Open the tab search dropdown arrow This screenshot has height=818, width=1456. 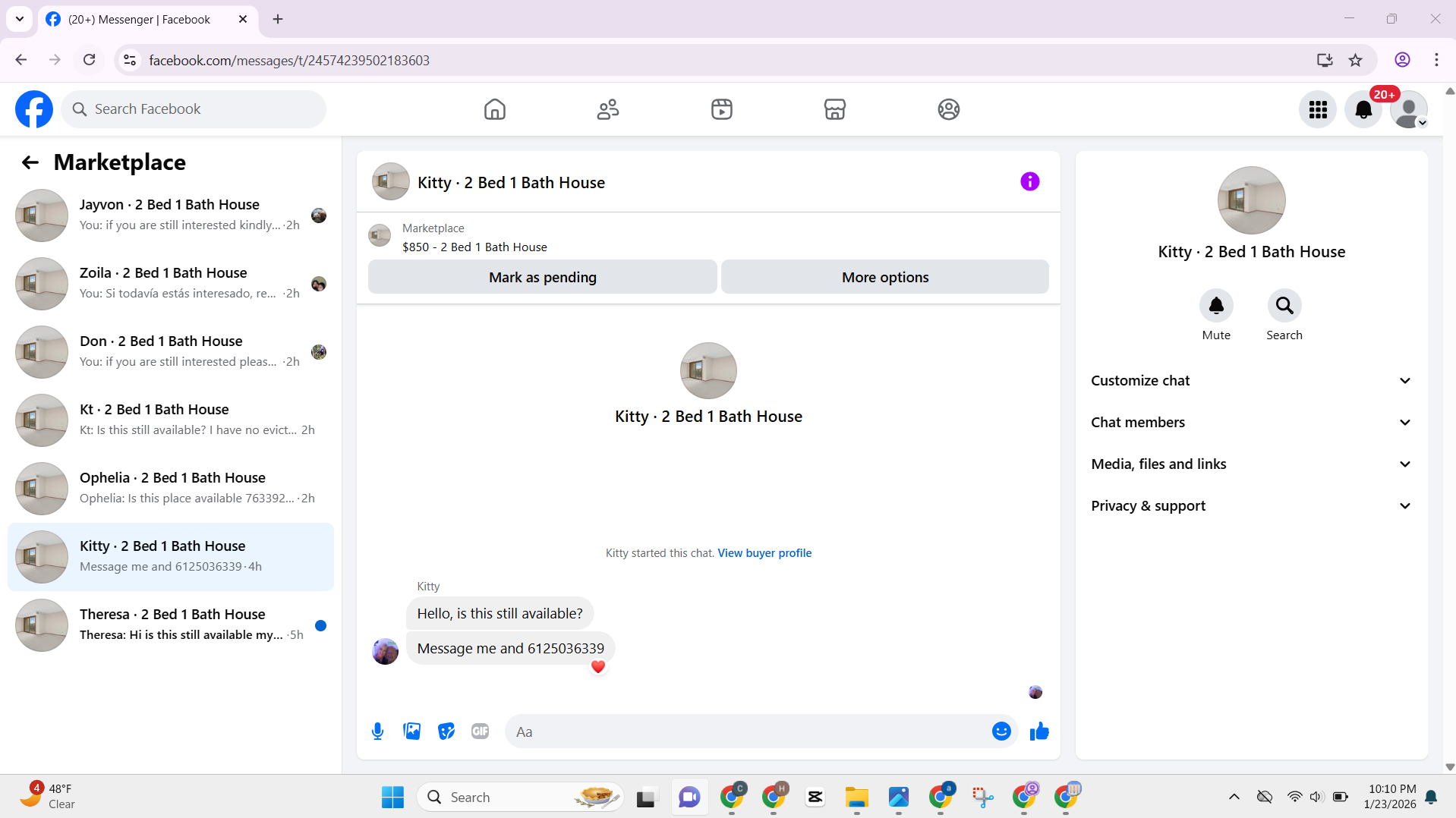pos(20,19)
